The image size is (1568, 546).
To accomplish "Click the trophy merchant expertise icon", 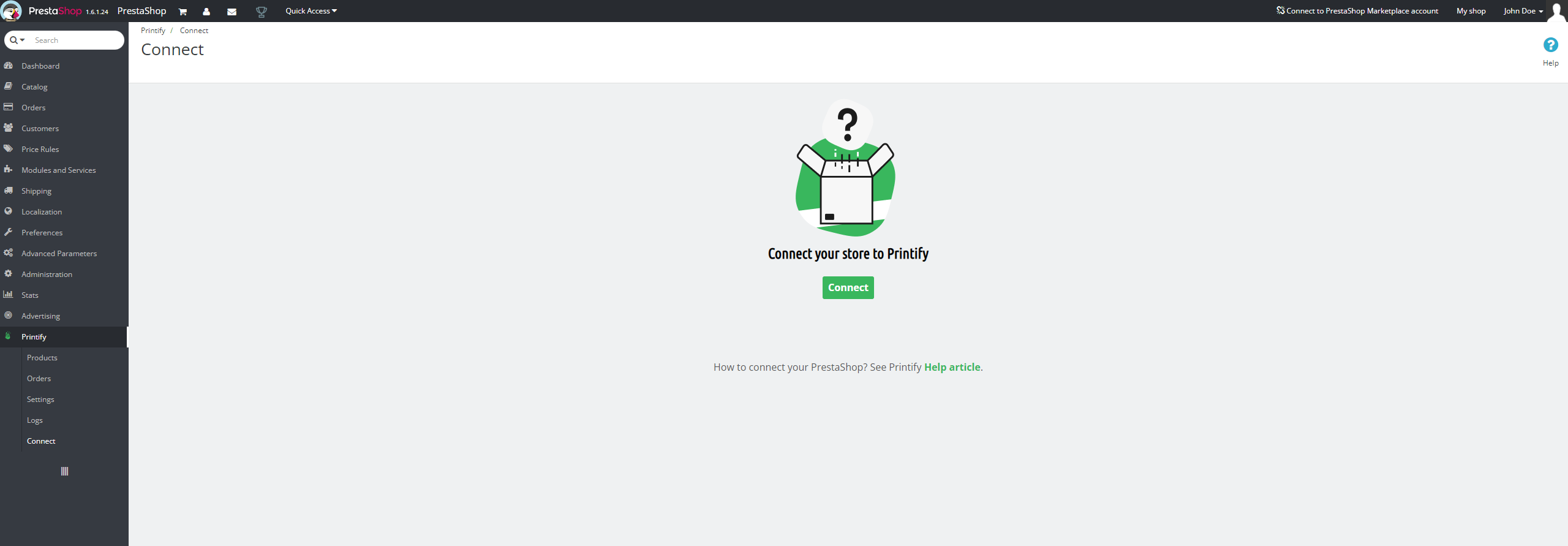I will (262, 12).
